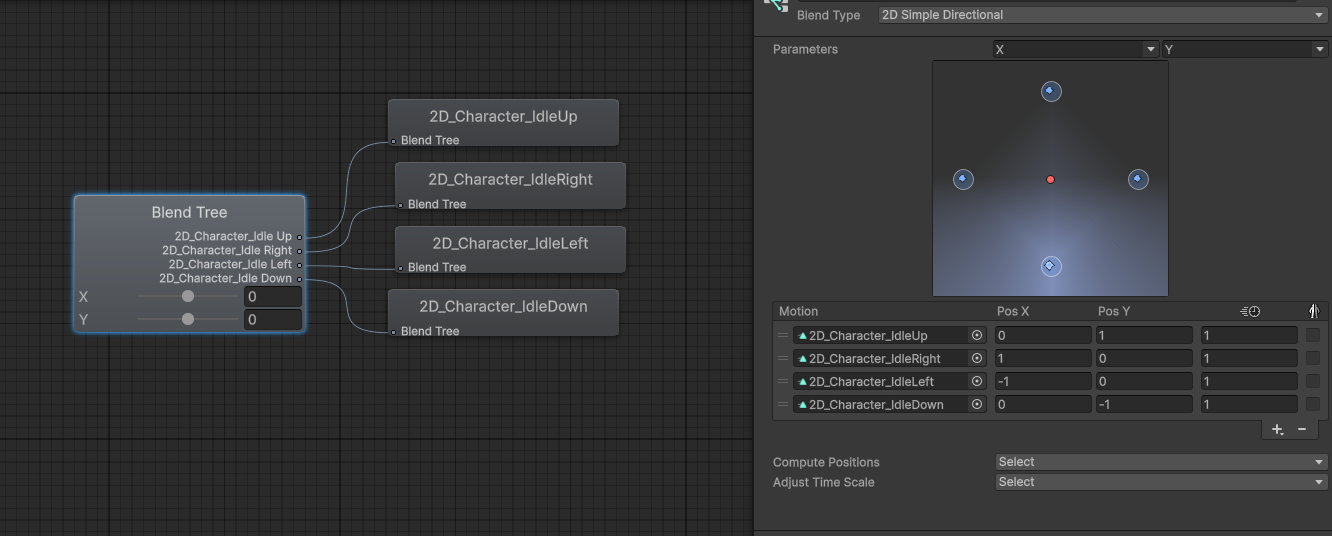Click the time scale column header icon
The image size is (1332, 536).
pos(1249,312)
